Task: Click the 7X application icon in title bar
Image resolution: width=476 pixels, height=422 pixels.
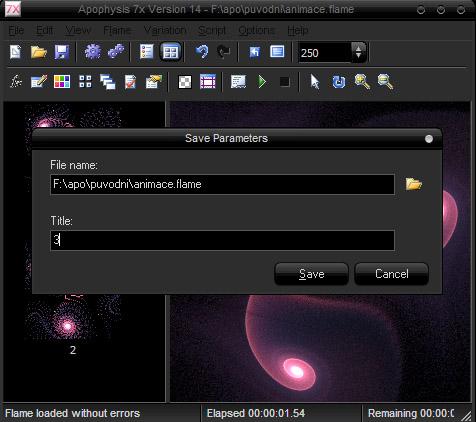Action: [13, 9]
